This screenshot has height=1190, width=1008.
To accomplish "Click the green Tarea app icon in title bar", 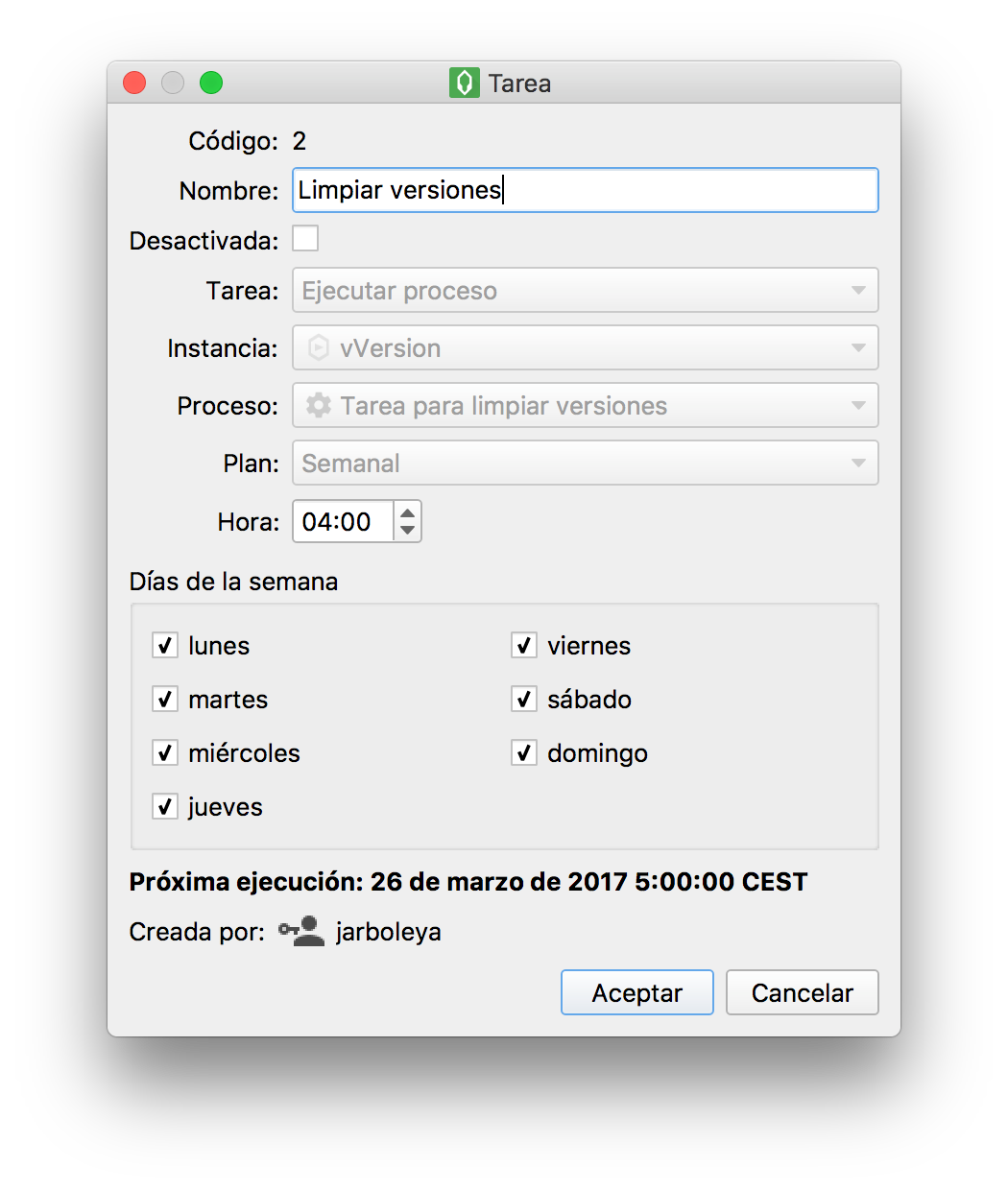I will pos(464,83).
